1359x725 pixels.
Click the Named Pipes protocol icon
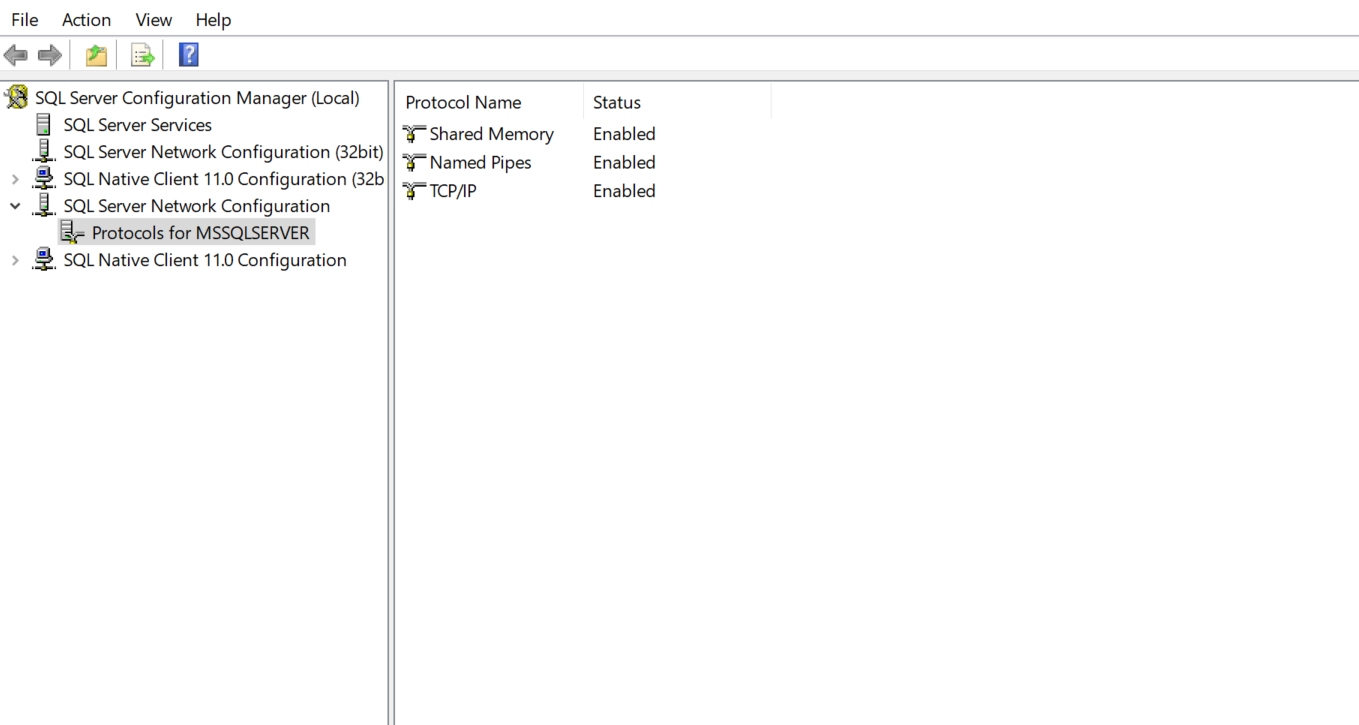click(x=414, y=162)
